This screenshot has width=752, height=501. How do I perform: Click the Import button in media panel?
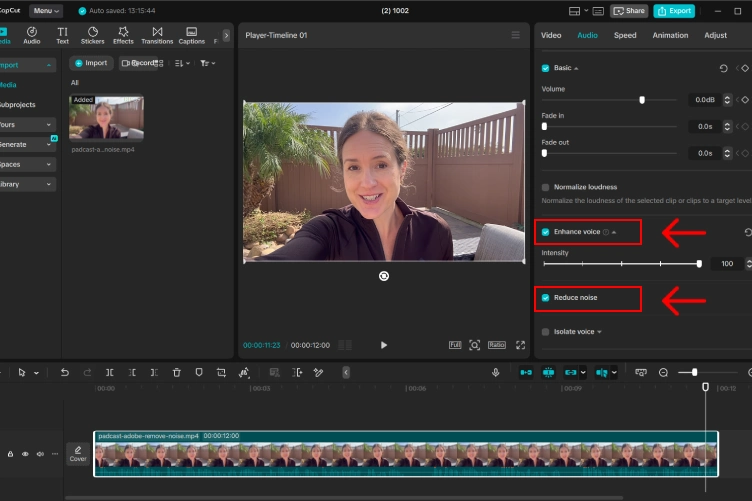coord(91,63)
